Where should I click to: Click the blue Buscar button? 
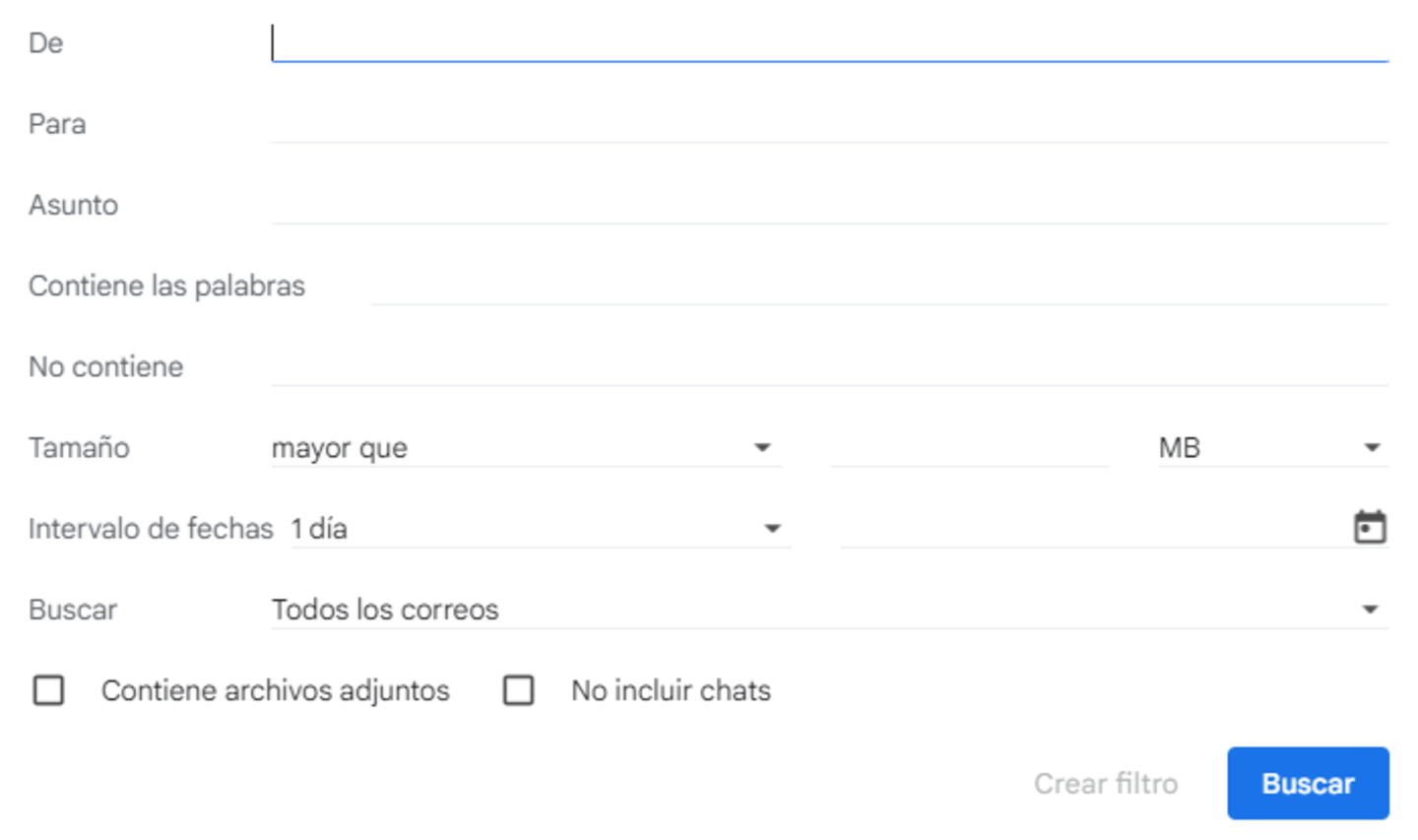pos(1308,783)
